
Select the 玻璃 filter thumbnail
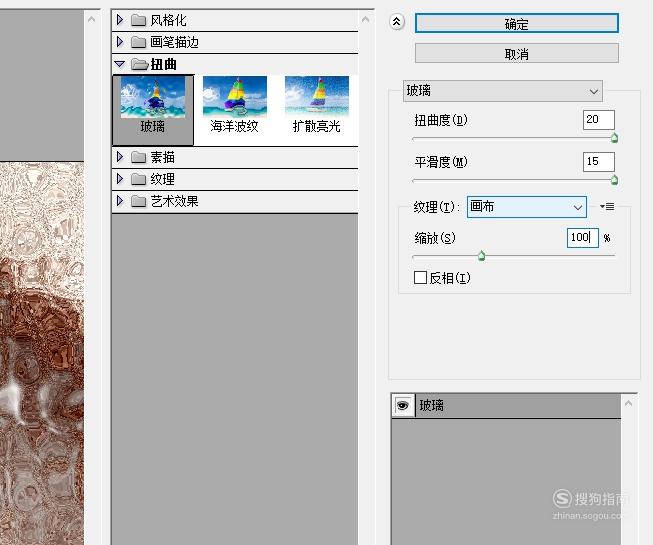[x=153, y=110]
